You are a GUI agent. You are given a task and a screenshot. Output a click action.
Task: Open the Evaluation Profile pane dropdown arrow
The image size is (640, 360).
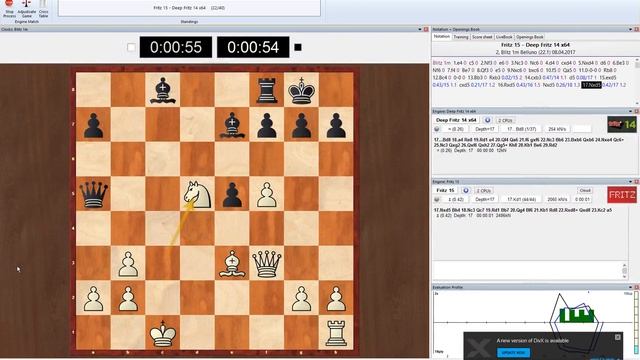(x=630, y=287)
